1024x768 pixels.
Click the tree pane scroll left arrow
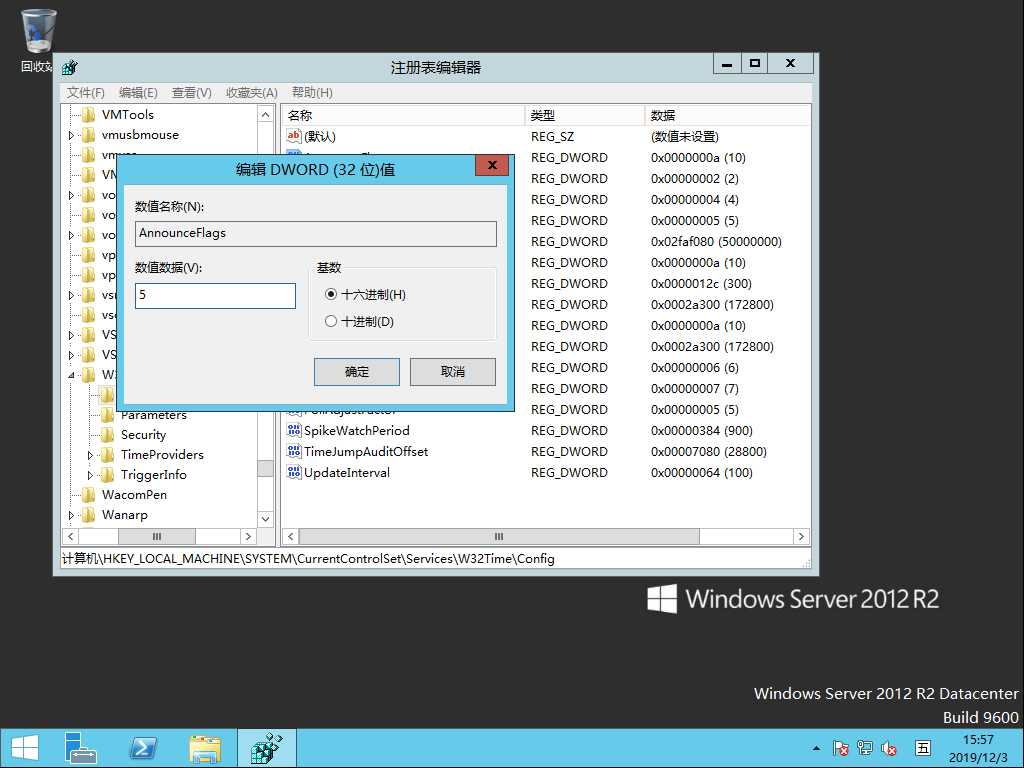71,537
